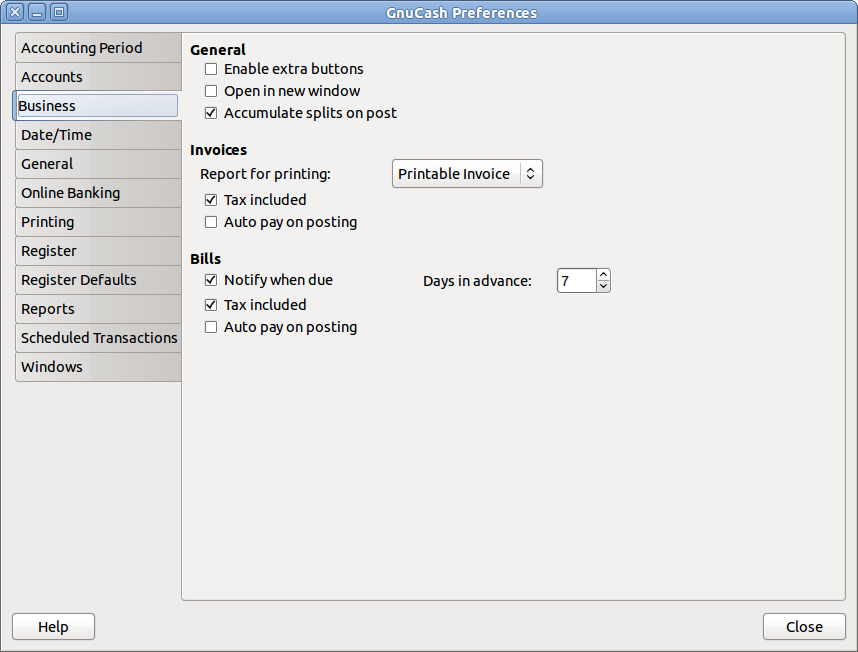858x652 pixels.
Task: Go to the Scheduled Transactions tab
Action: click(x=99, y=338)
